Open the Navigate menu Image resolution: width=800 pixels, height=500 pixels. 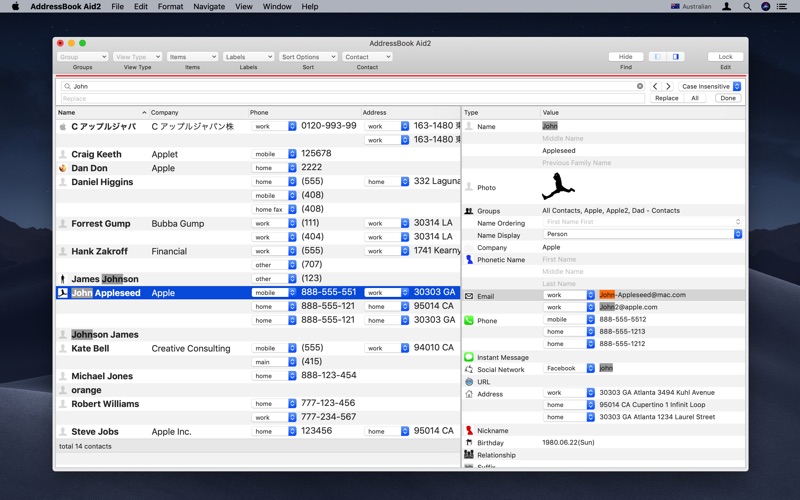(x=209, y=7)
